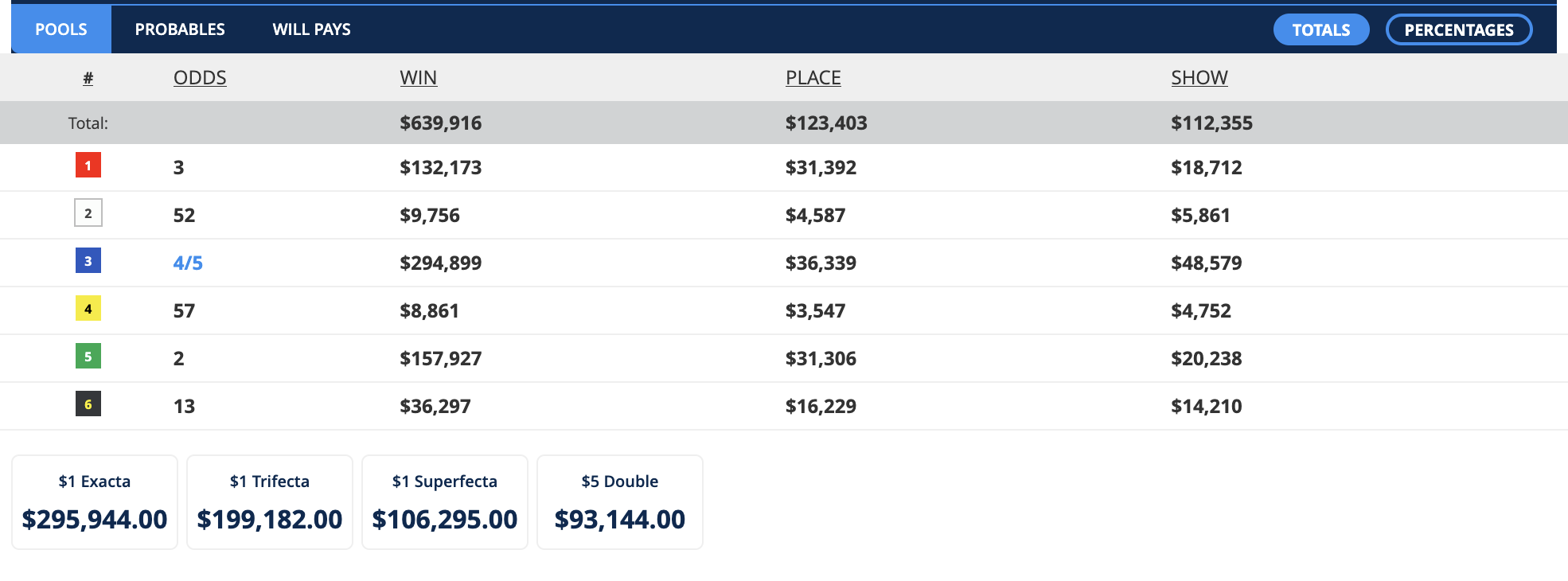Click the 4/5 favorite odds value

tap(188, 263)
